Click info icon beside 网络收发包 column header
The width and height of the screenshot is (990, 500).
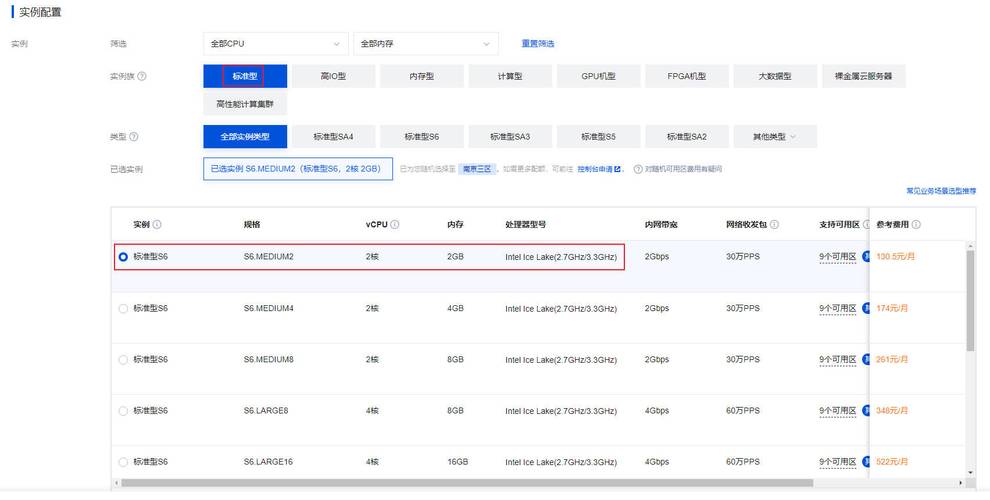pos(775,225)
